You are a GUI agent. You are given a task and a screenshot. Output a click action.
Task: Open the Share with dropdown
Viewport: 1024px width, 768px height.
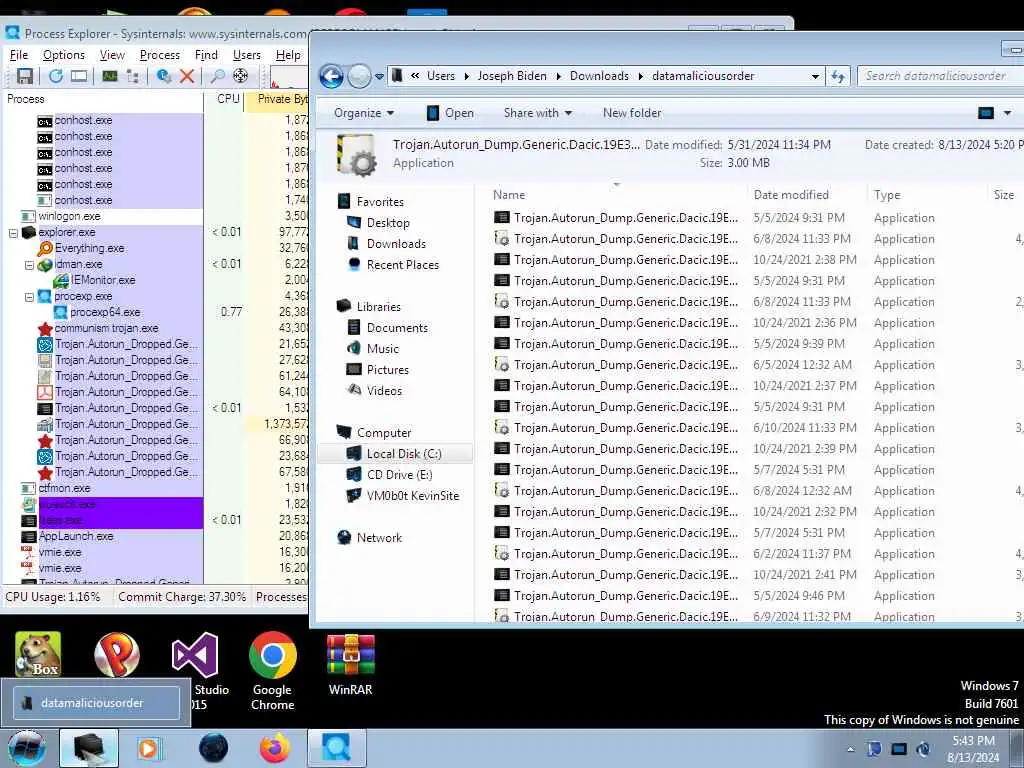pos(537,113)
